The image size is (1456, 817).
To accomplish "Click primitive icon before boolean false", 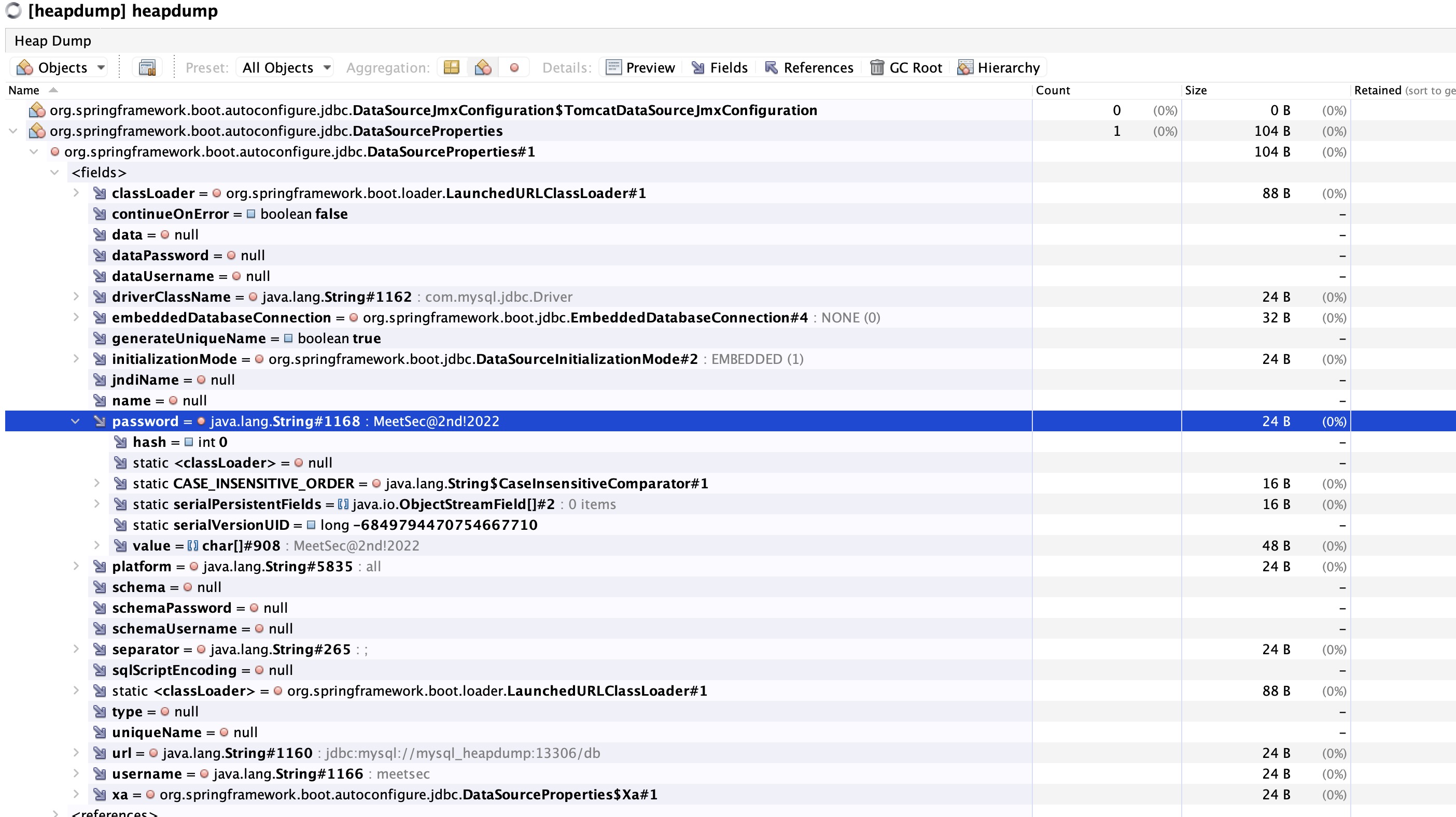I will point(251,214).
